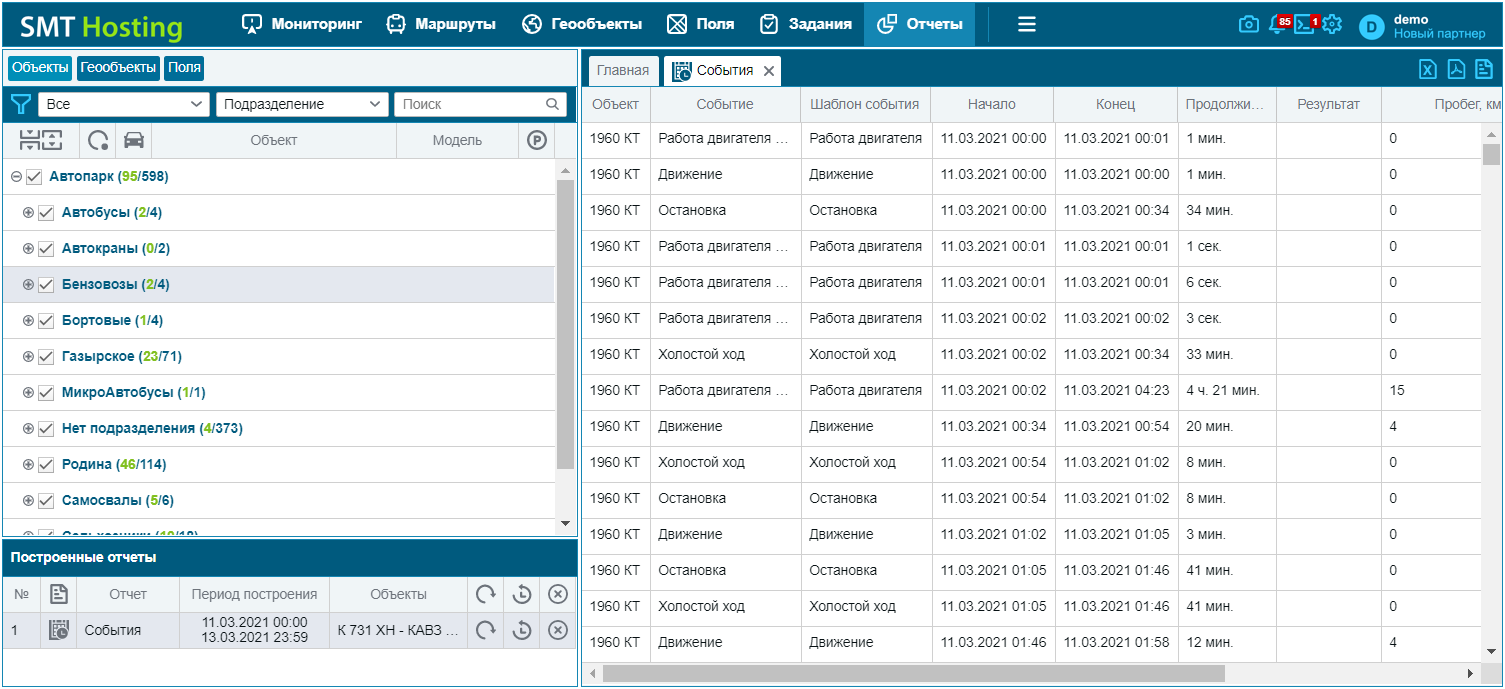Viewport: 1505px width, 689px height.
Task: Click the search magnifier icon
Action: (x=552, y=104)
